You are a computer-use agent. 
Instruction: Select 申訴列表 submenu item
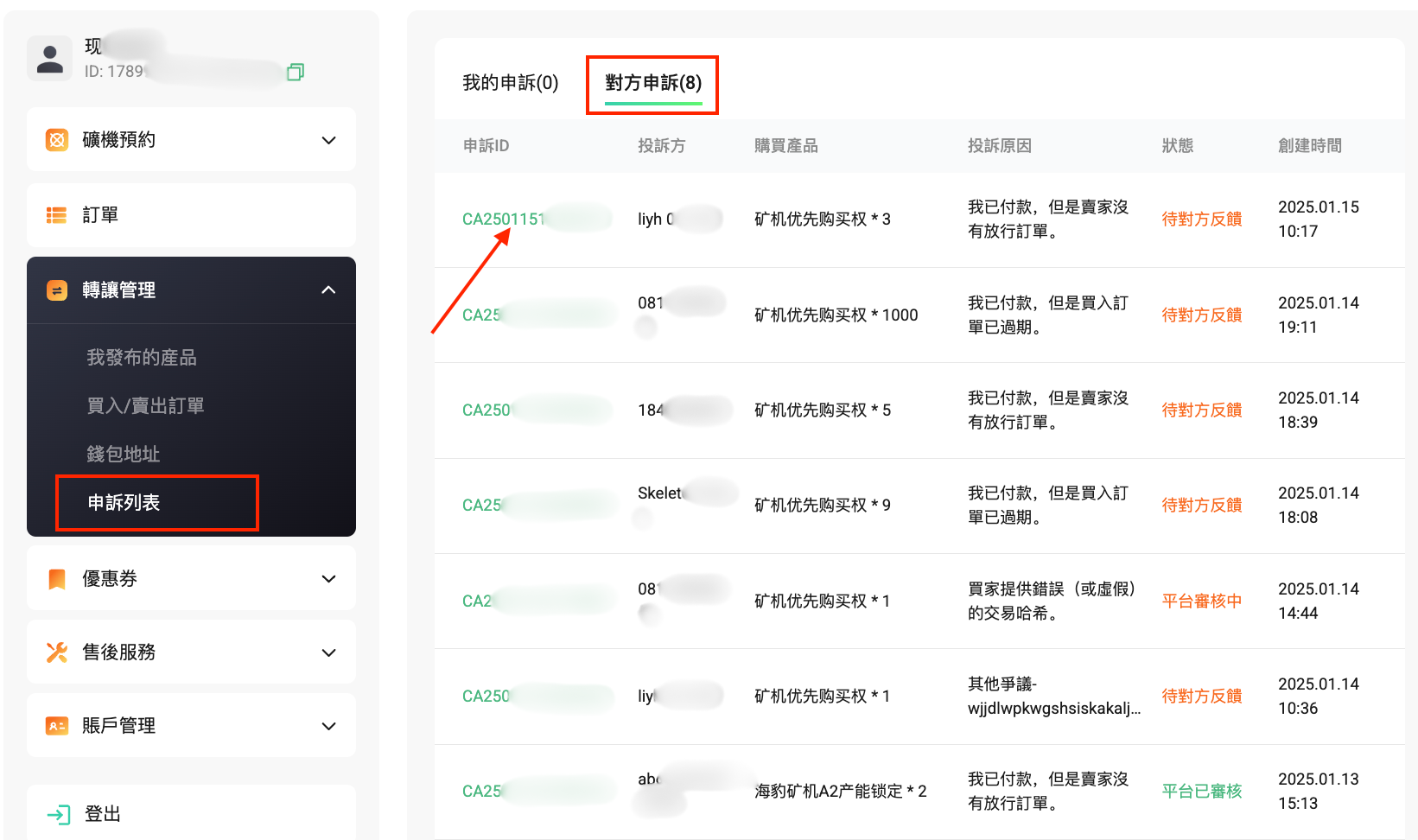[124, 503]
